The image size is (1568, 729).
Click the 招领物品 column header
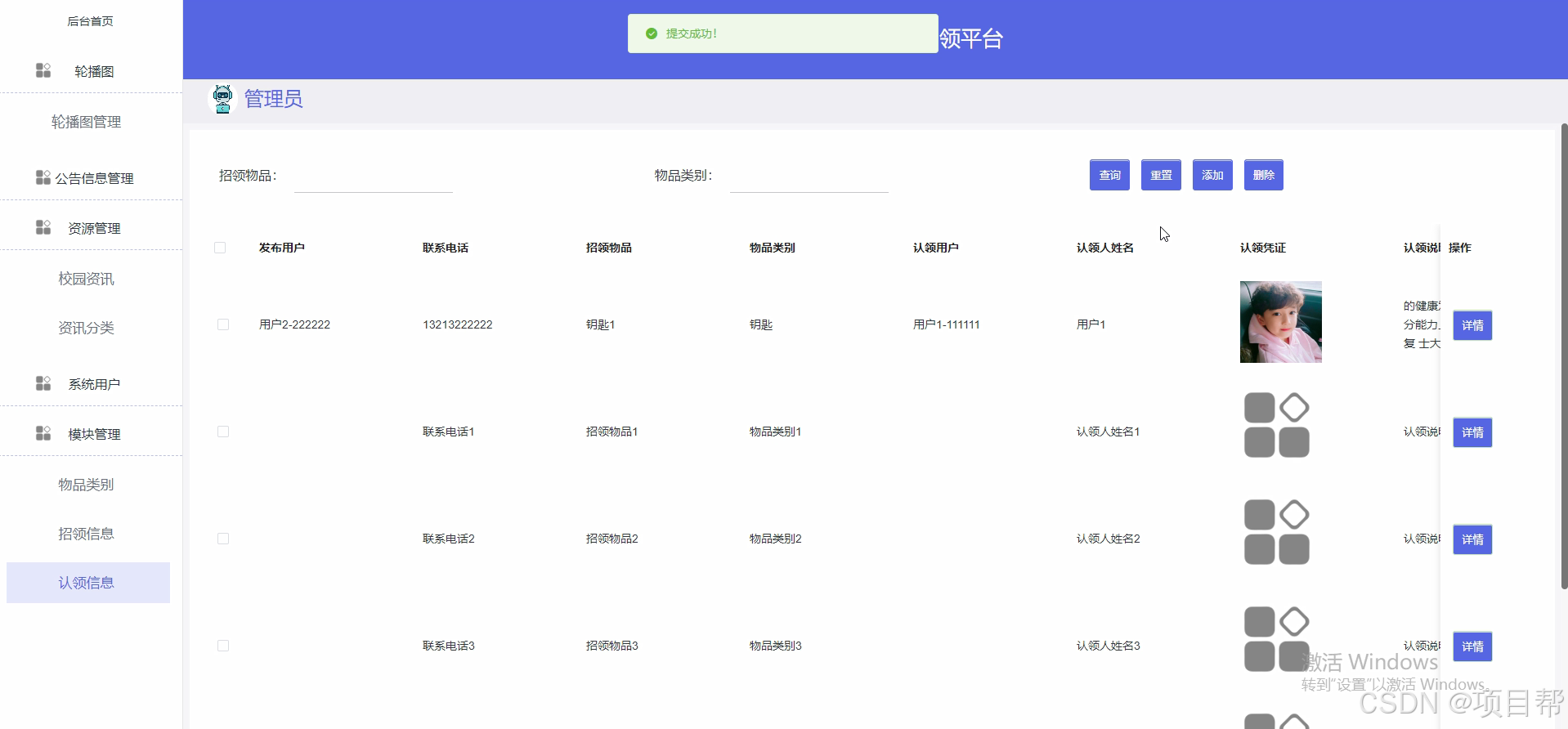point(609,248)
